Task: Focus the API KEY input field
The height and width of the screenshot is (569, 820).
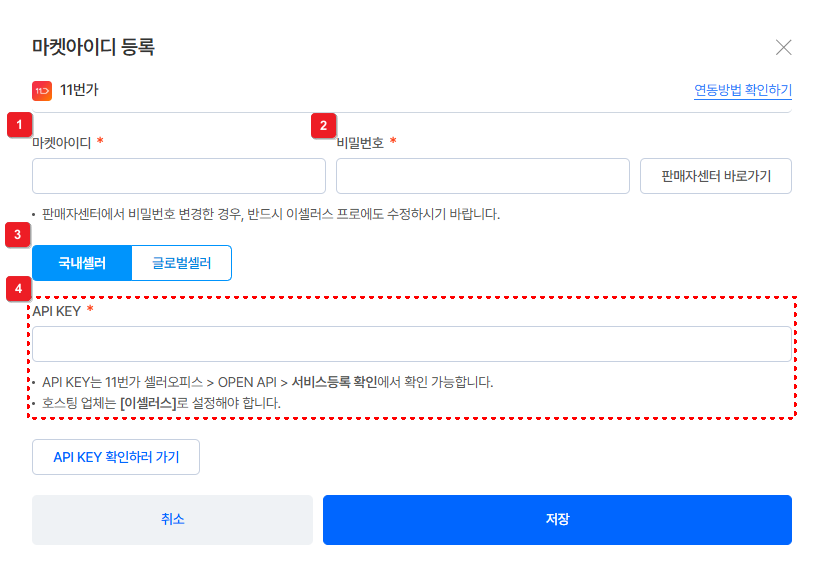Action: point(412,344)
